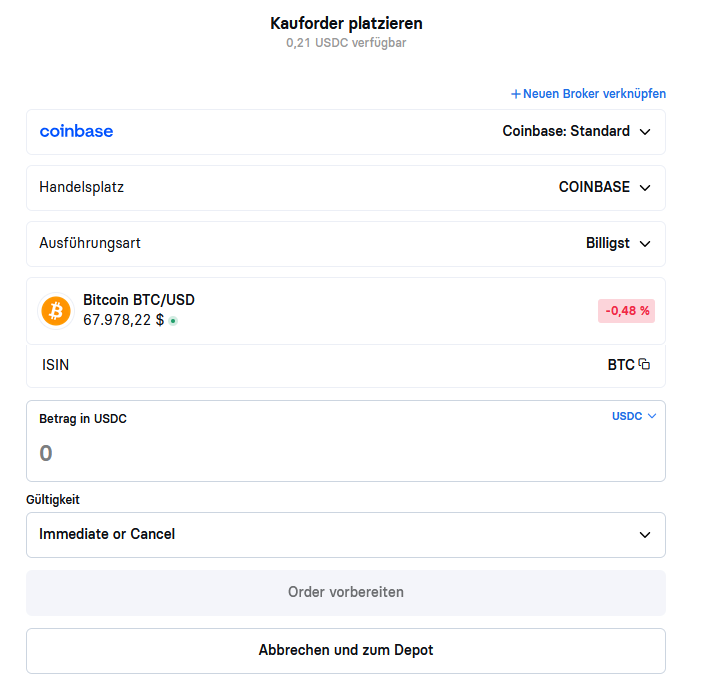Click the Coinbase logo
The width and height of the screenshot is (702, 699).
pyautogui.click(x=77, y=131)
